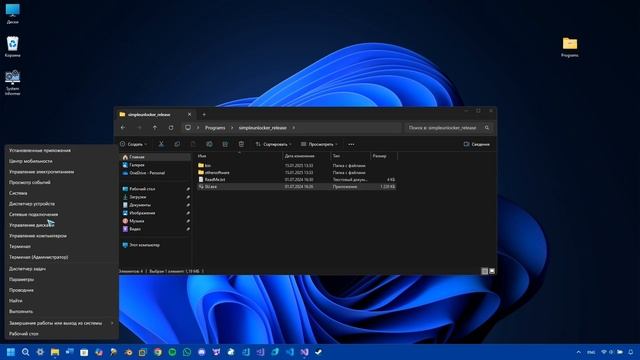Open the Recycle Bin desktop icon
Image resolution: width=640 pixels, height=360 pixels.
(x=13, y=47)
